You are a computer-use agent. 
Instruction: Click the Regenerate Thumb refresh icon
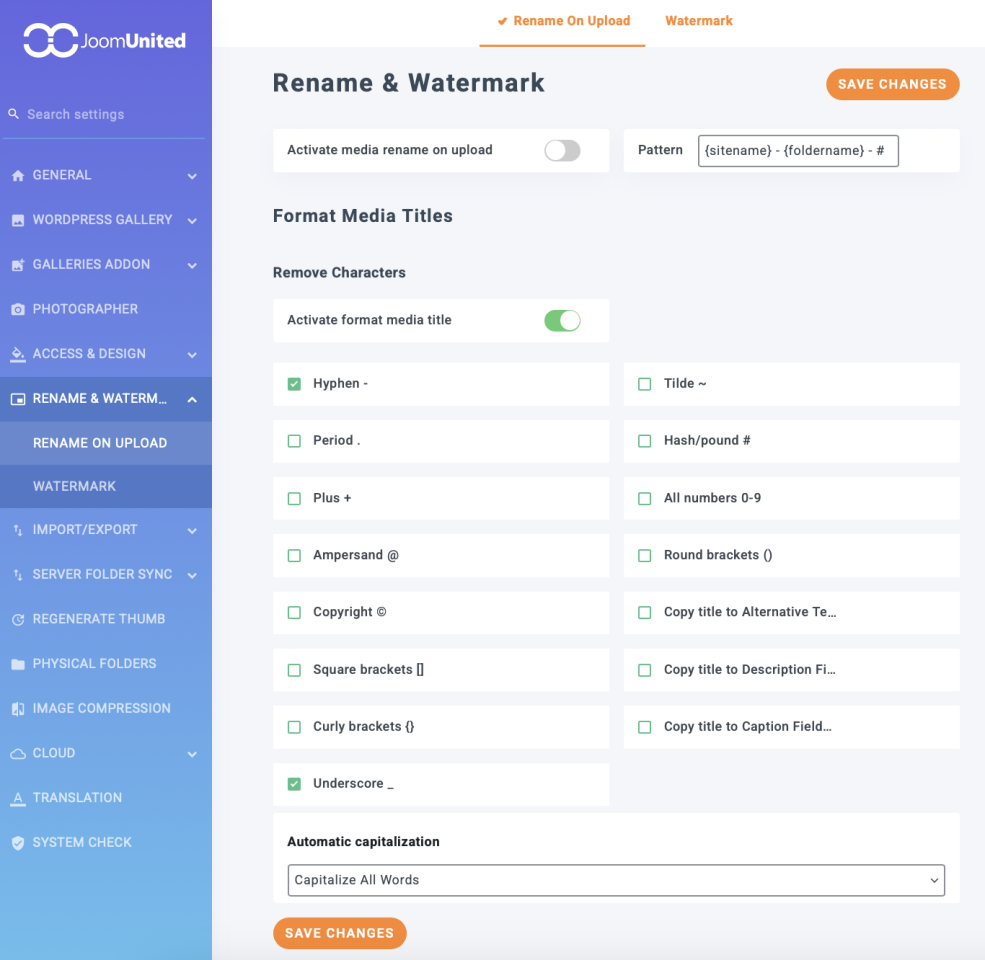point(18,620)
